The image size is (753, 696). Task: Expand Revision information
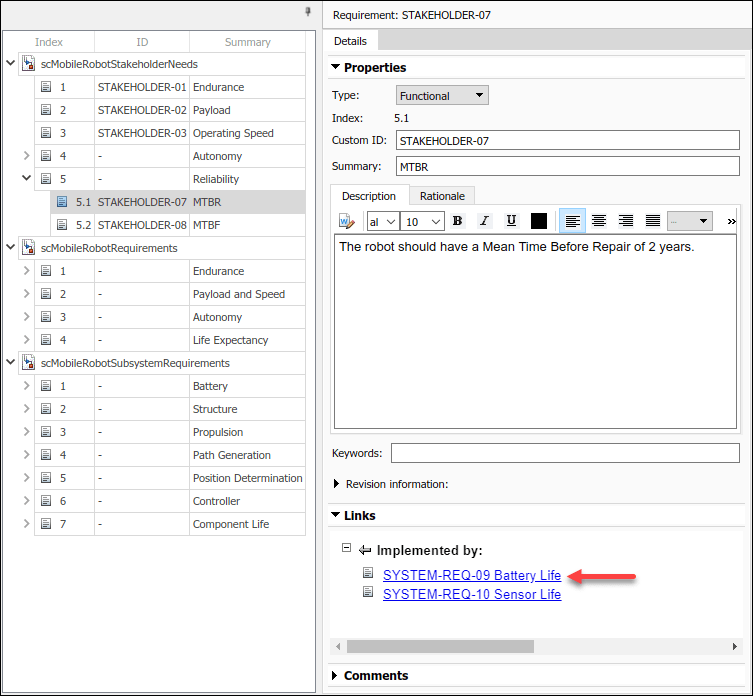tap(336, 484)
